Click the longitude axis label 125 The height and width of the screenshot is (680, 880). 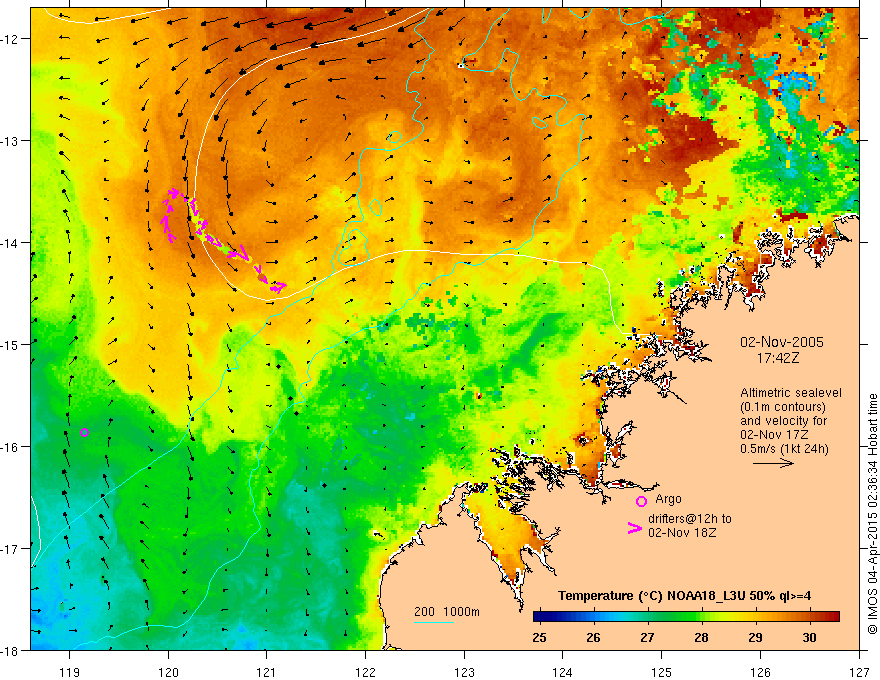coord(662,672)
